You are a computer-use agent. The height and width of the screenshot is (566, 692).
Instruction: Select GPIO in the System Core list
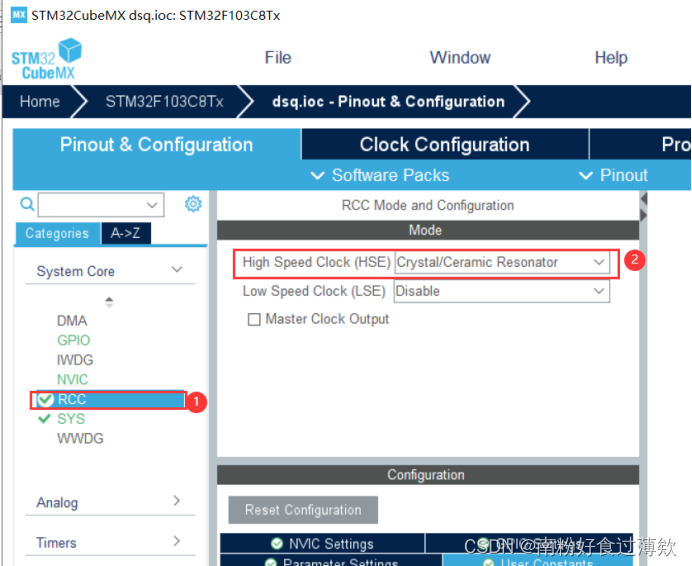(73, 340)
